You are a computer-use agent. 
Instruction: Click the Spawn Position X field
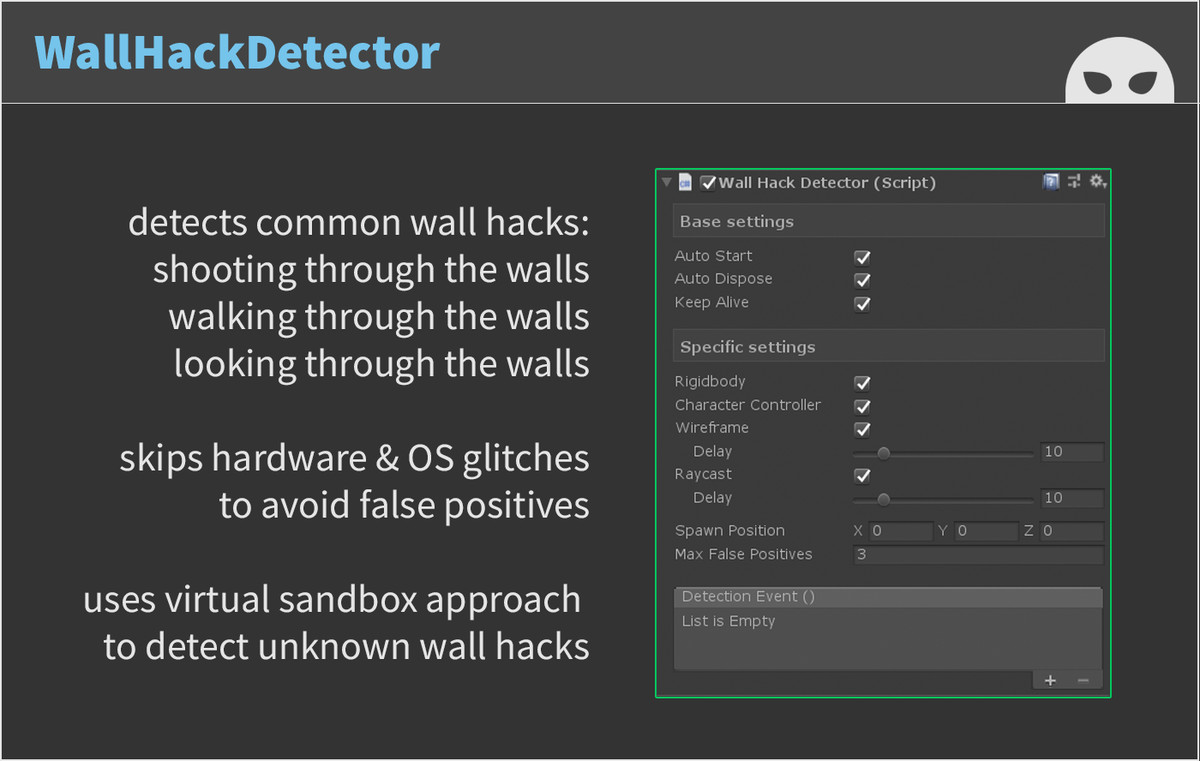click(900, 531)
